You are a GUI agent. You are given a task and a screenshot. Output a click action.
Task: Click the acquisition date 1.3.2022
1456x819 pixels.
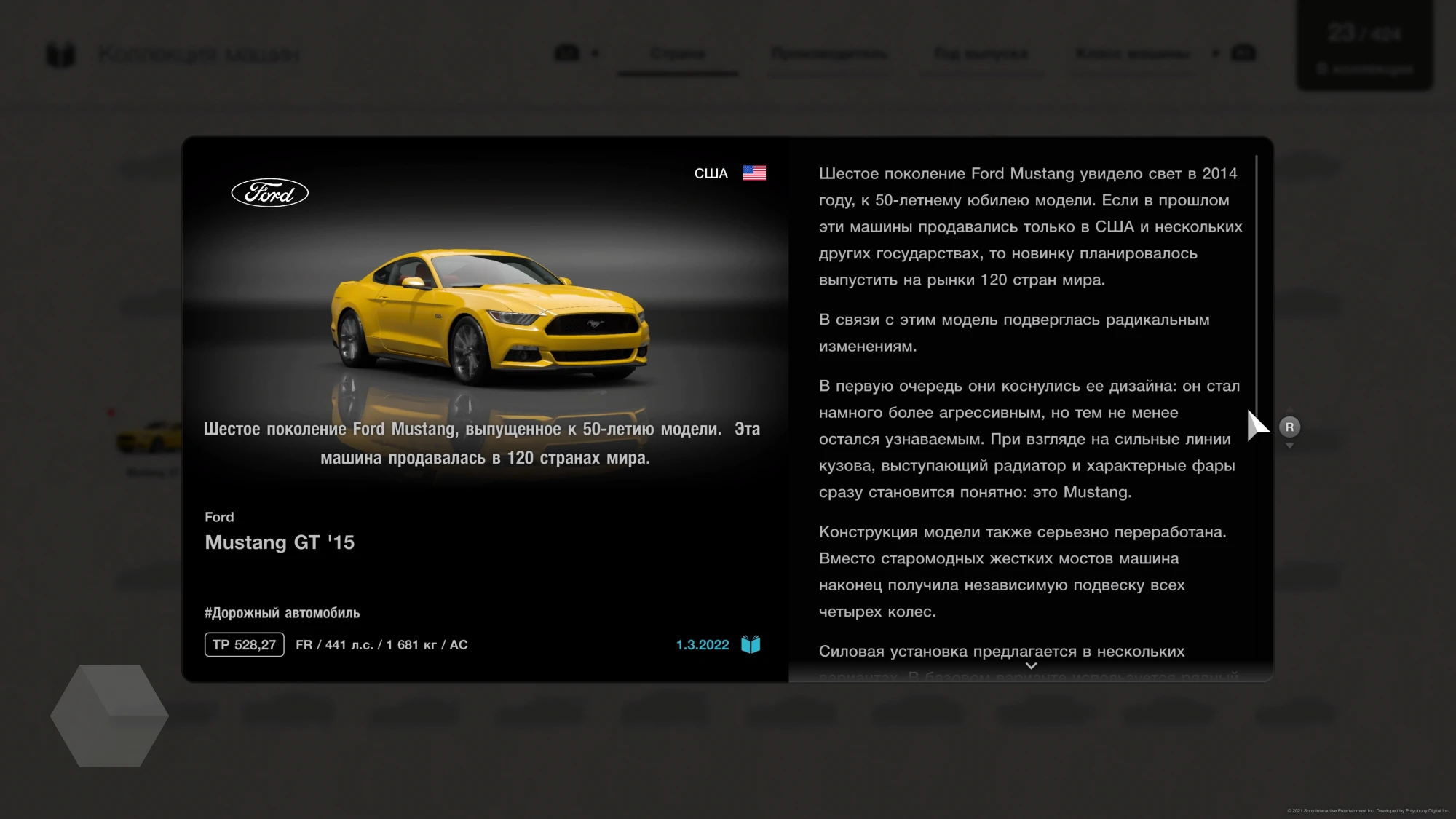coord(703,645)
